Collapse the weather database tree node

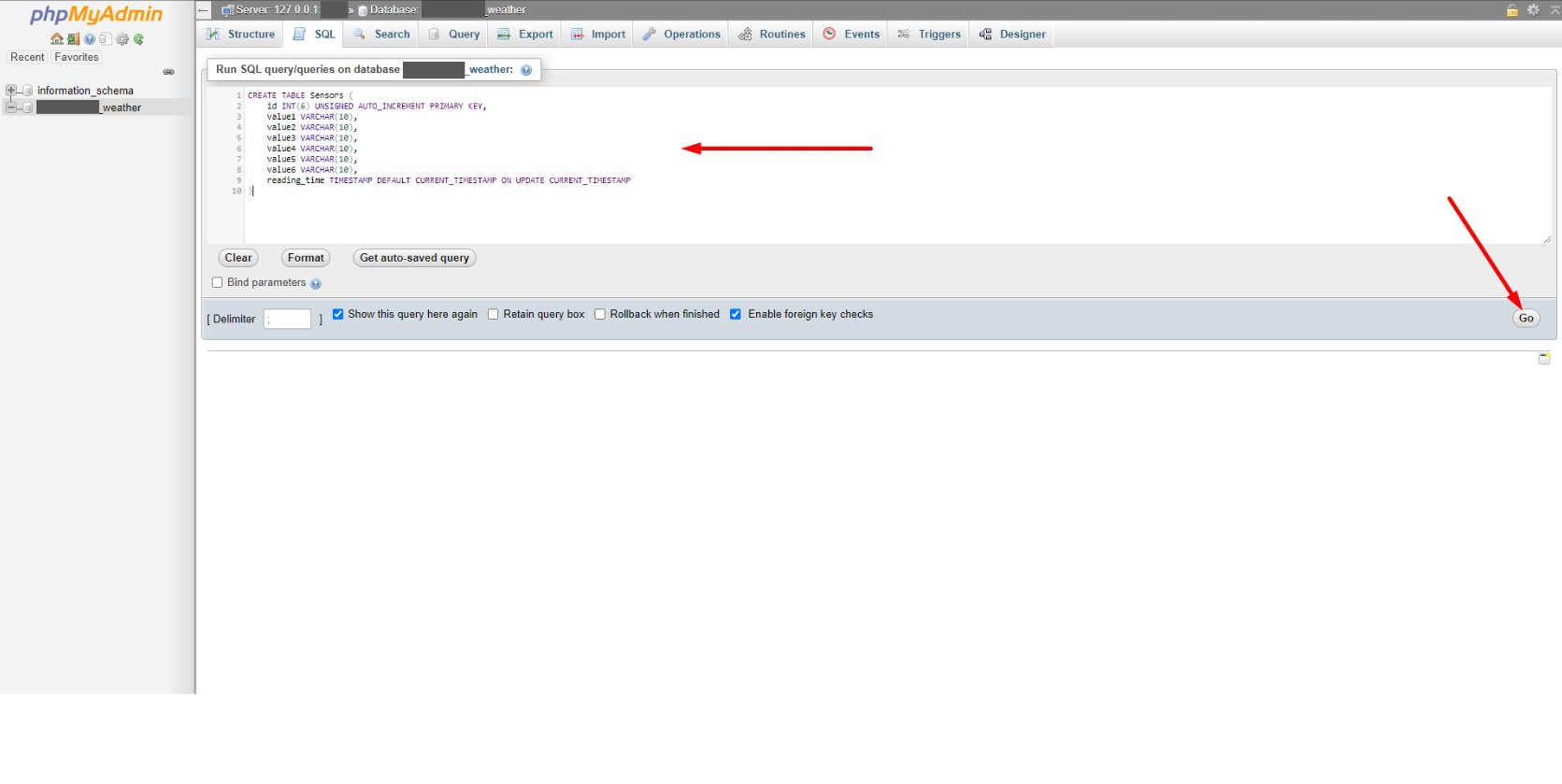11,107
